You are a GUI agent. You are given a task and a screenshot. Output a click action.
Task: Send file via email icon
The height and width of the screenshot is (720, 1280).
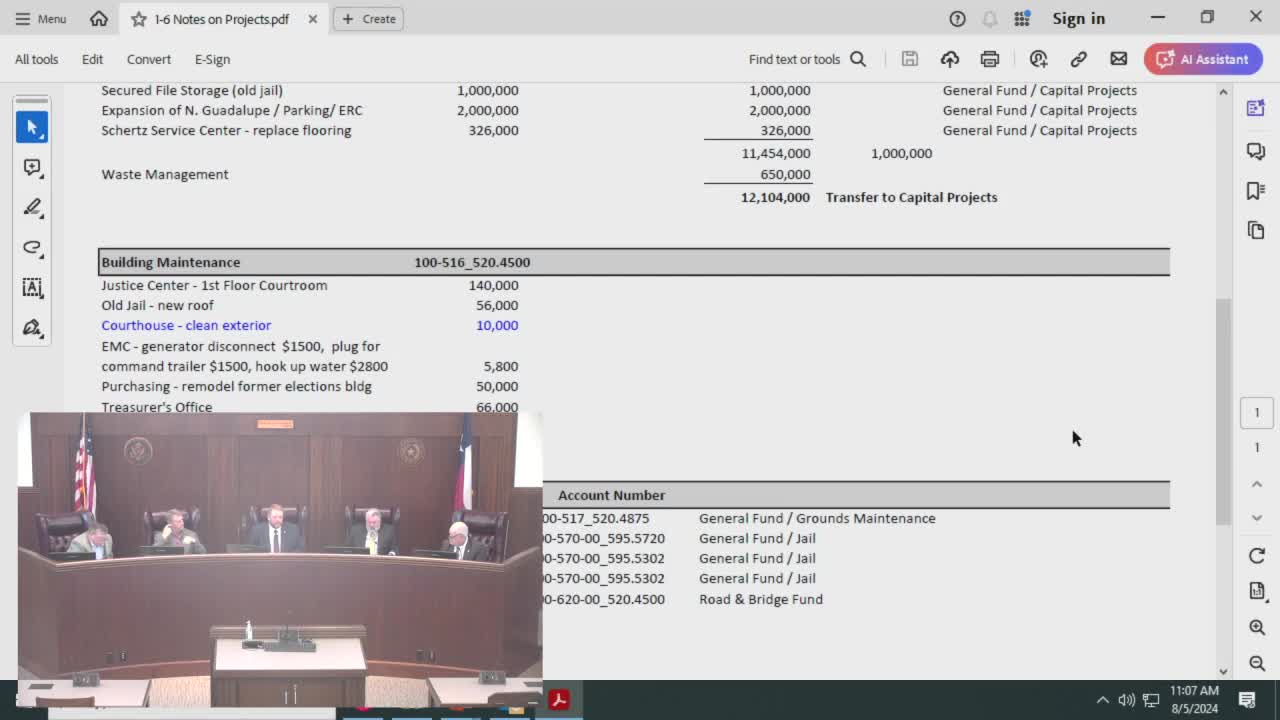[x=1118, y=59]
